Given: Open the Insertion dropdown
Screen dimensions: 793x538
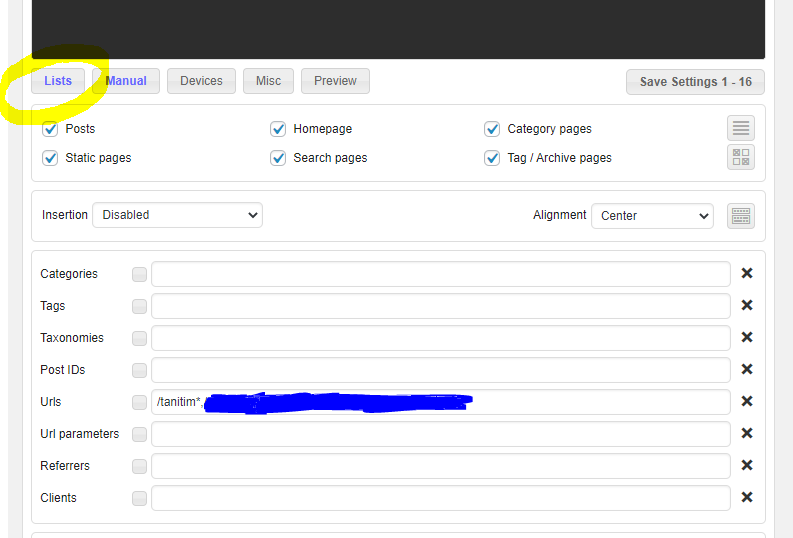Looking at the screenshot, I should (x=178, y=215).
